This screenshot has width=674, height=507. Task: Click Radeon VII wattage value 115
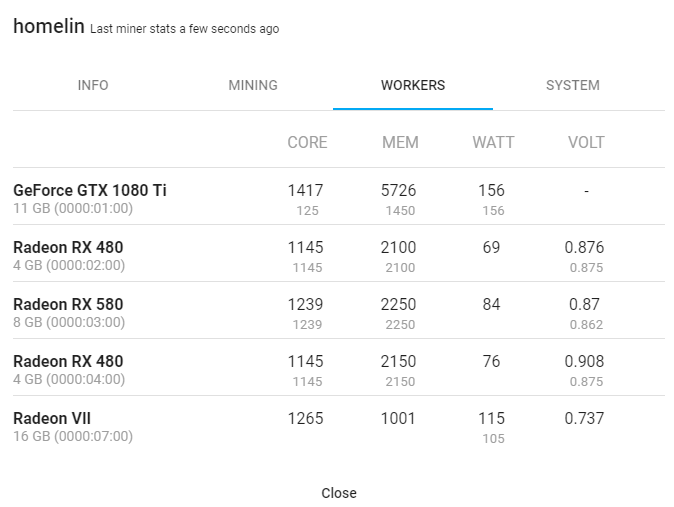click(x=491, y=418)
